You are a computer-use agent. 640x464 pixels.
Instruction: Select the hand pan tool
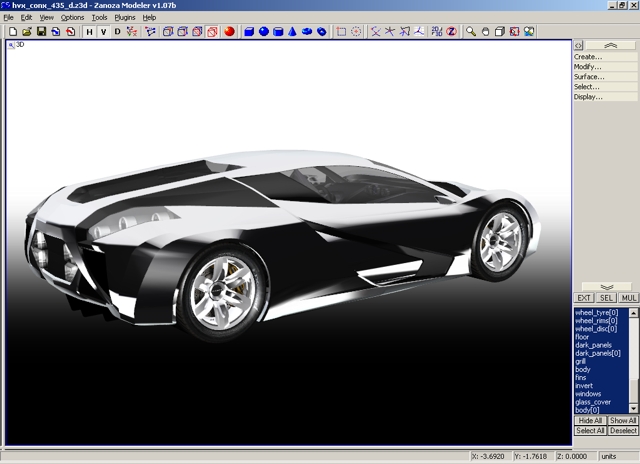coord(485,31)
